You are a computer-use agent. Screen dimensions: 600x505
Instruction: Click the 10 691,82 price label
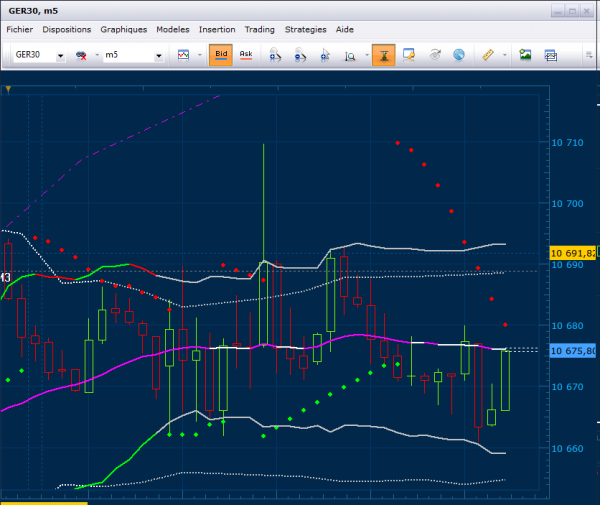[x=574, y=252]
